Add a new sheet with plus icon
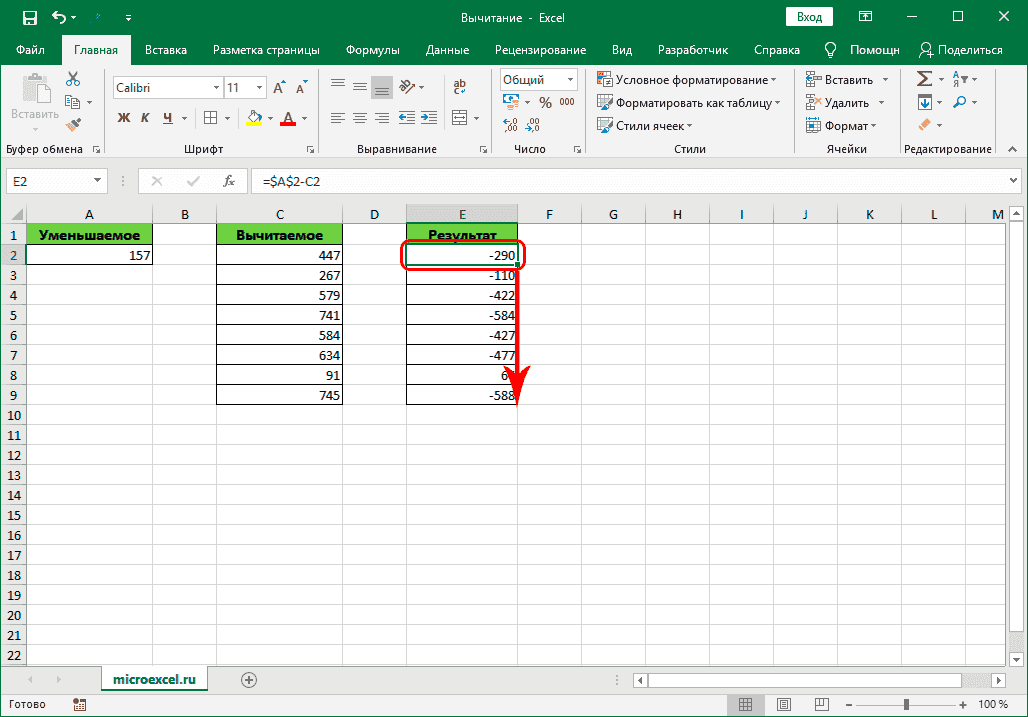 pyautogui.click(x=249, y=679)
